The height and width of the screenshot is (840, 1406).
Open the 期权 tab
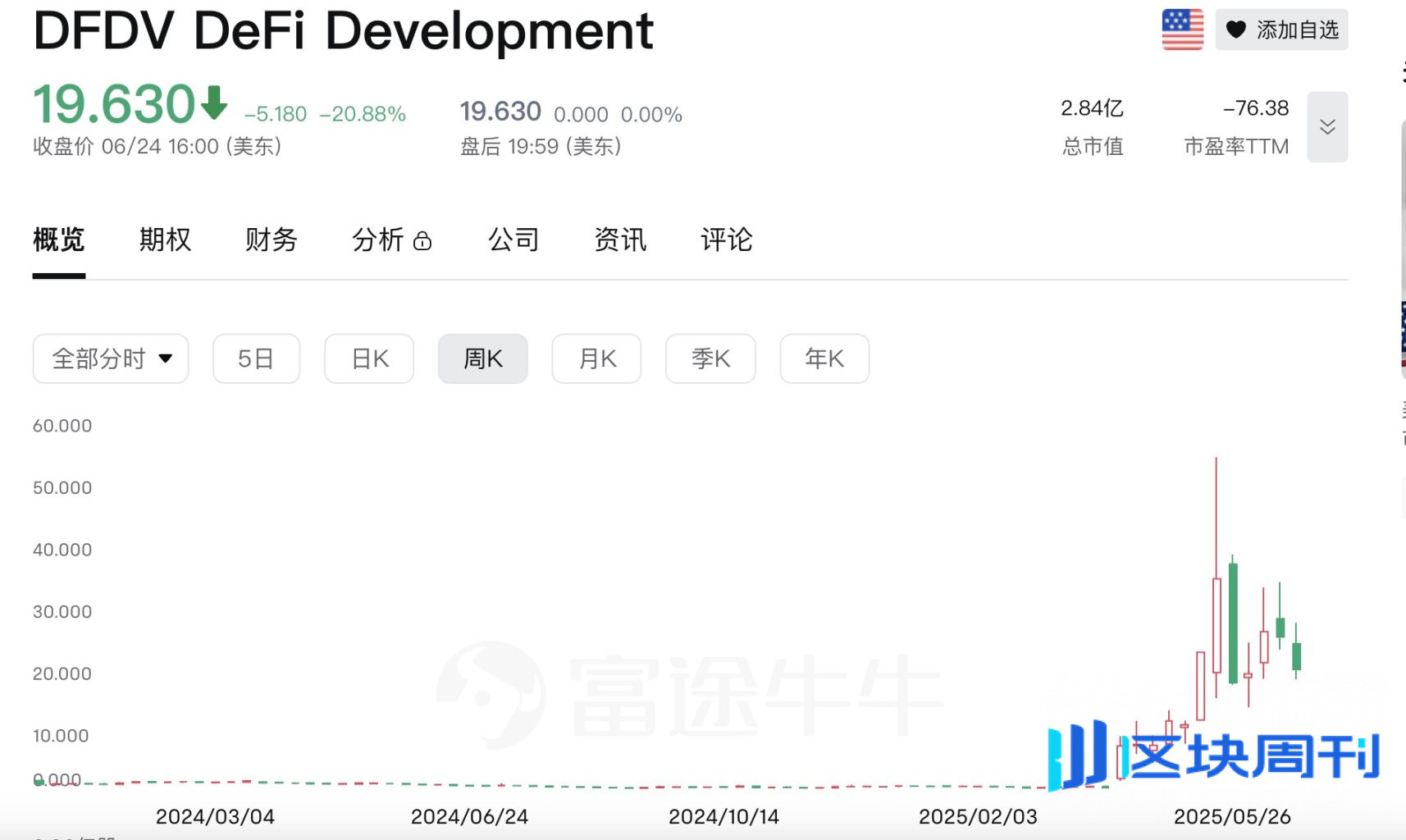click(165, 240)
